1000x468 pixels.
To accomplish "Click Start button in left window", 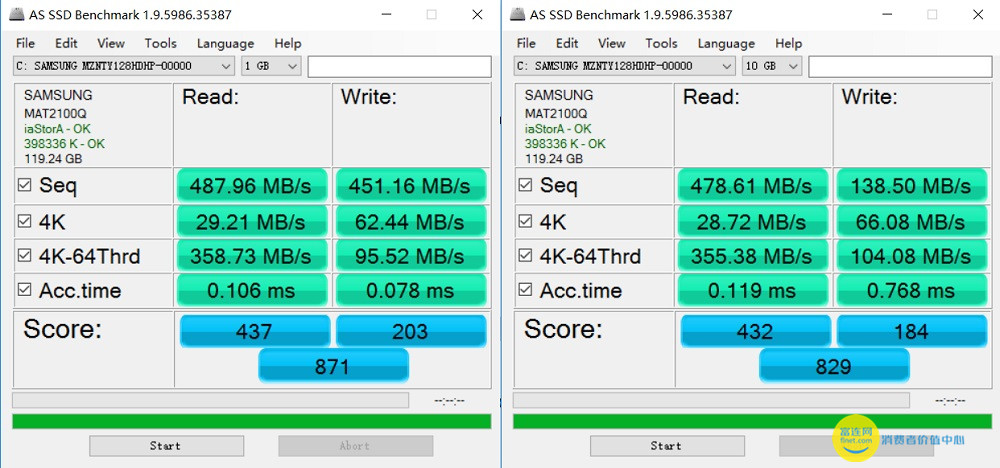I will pyautogui.click(x=166, y=446).
